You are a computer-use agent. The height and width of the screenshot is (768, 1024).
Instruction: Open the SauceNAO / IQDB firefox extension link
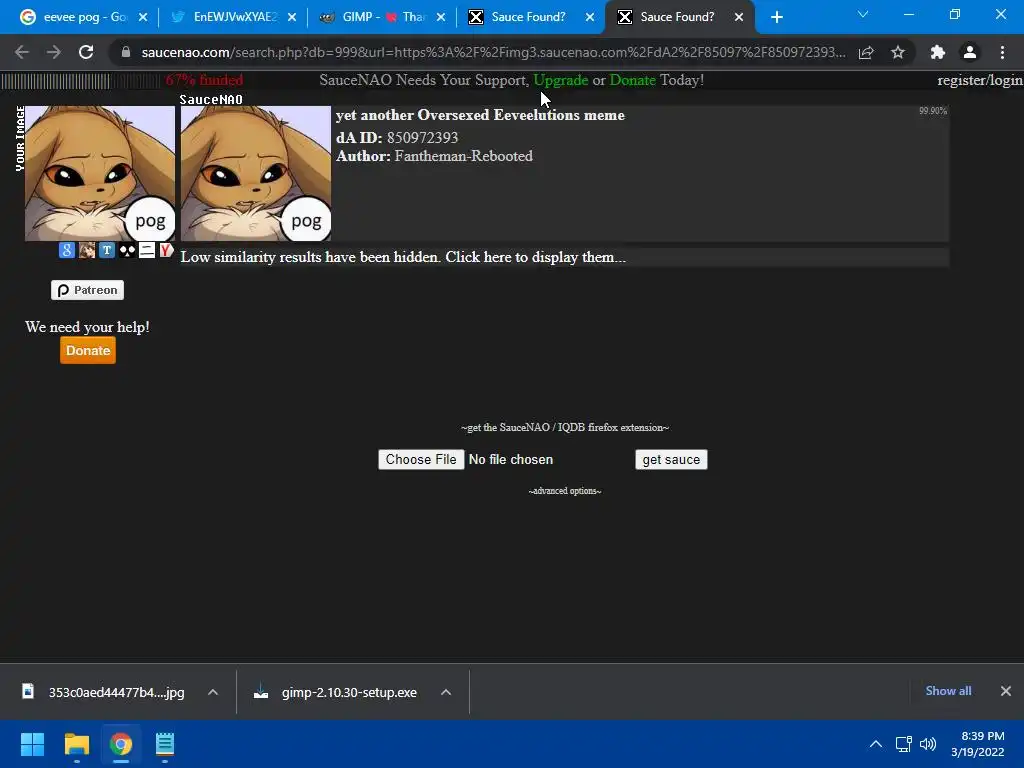point(565,428)
